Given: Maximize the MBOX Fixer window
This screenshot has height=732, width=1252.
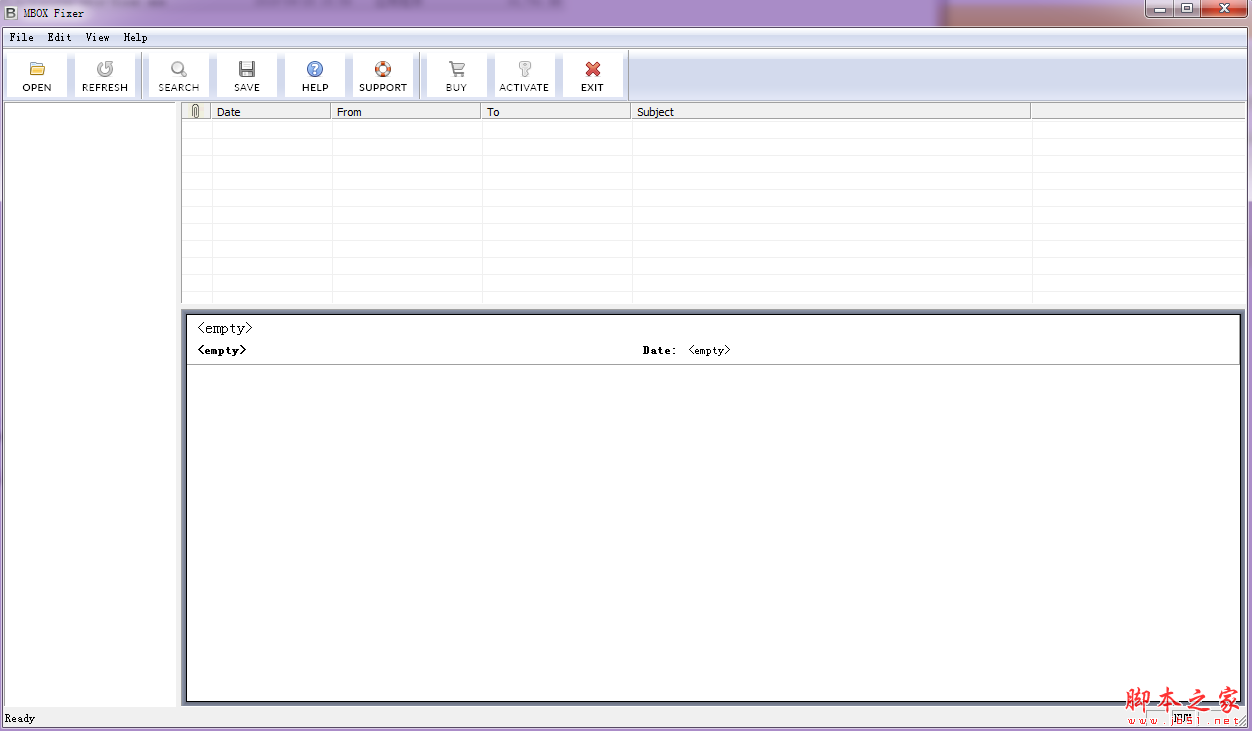Looking at the screenshot, I should [x=1186, y=9].
